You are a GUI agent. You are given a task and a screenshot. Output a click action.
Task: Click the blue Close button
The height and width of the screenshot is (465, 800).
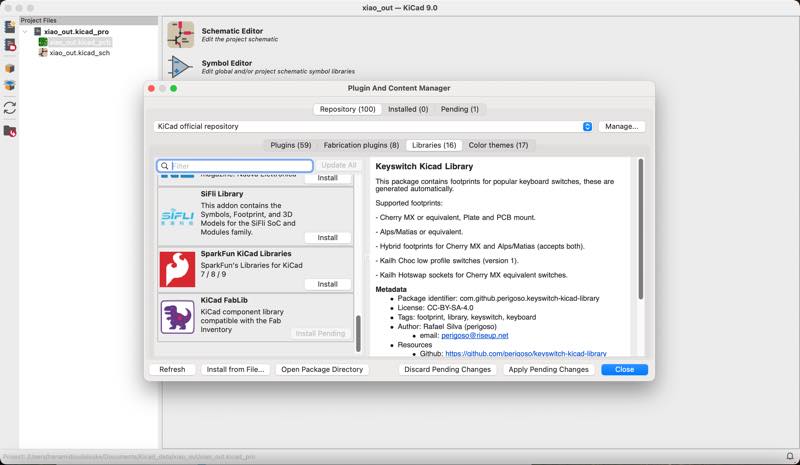coord(624,370)
